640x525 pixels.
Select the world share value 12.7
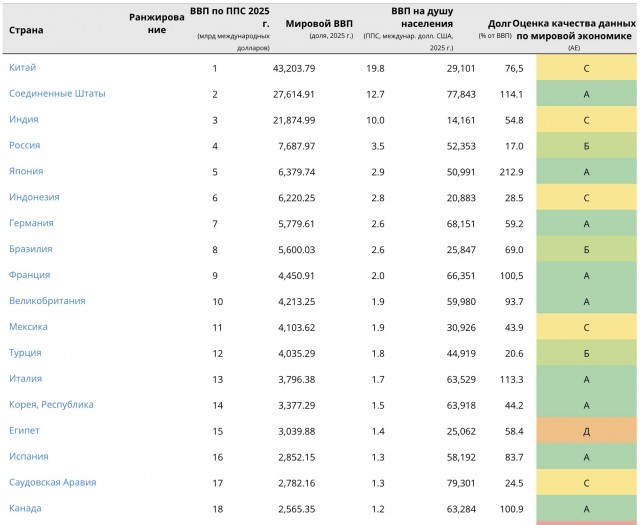tap(376, 94)
